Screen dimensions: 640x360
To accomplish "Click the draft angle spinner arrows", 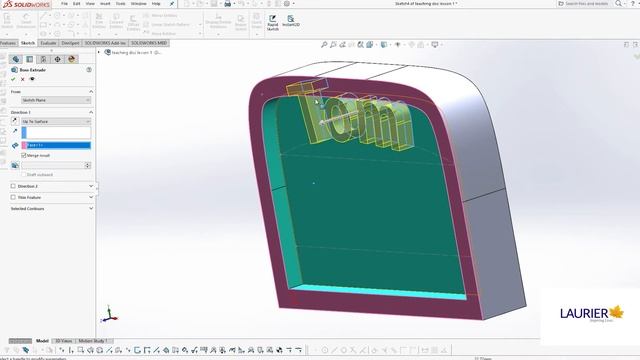I will [x=87, y=165].
